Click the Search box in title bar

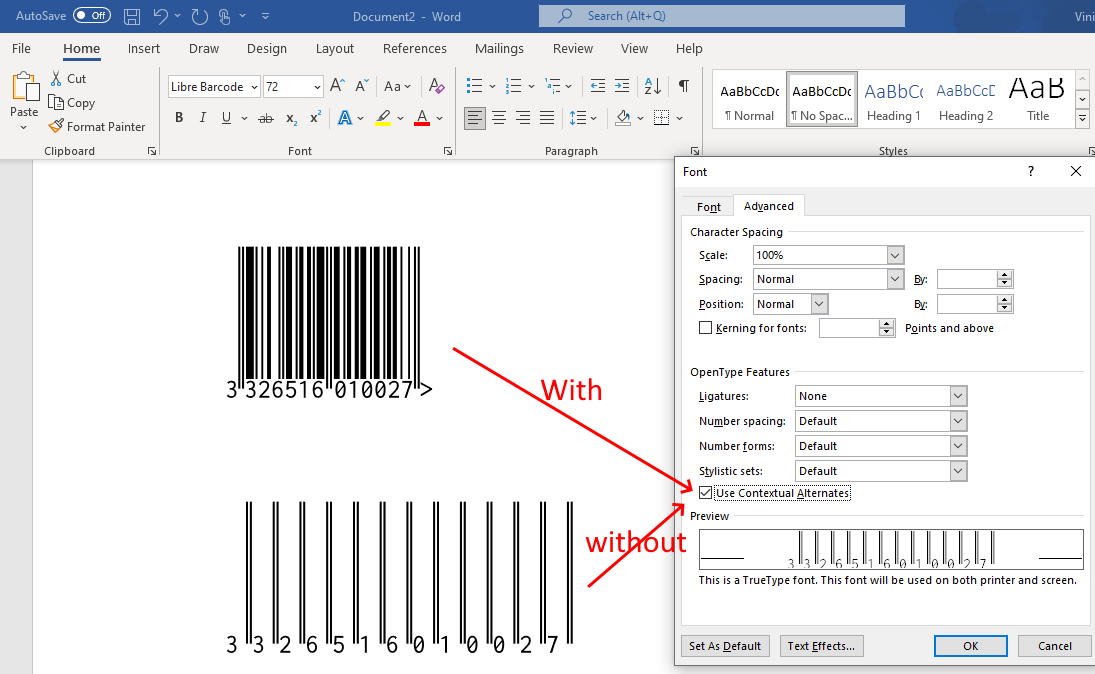[721, 16]
